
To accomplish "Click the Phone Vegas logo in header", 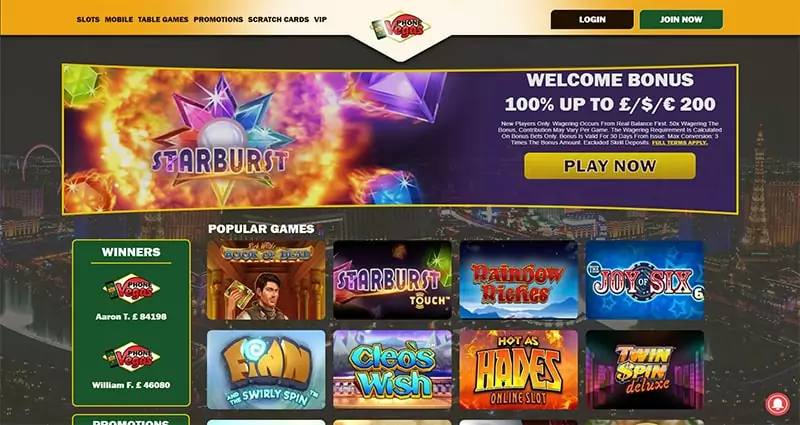I will coord(401,27).
